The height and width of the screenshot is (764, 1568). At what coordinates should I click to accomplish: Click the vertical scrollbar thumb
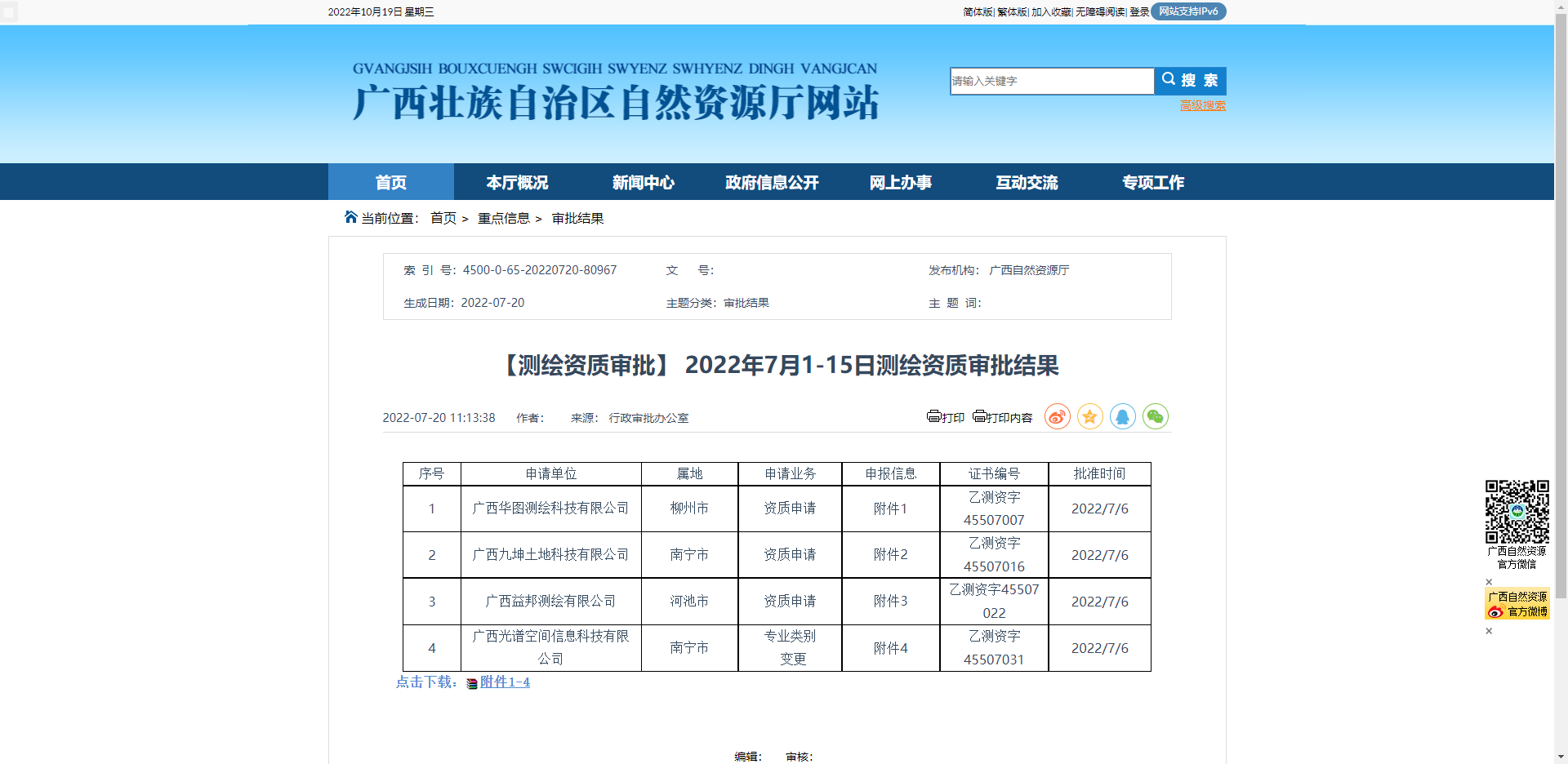[1561, 306]
